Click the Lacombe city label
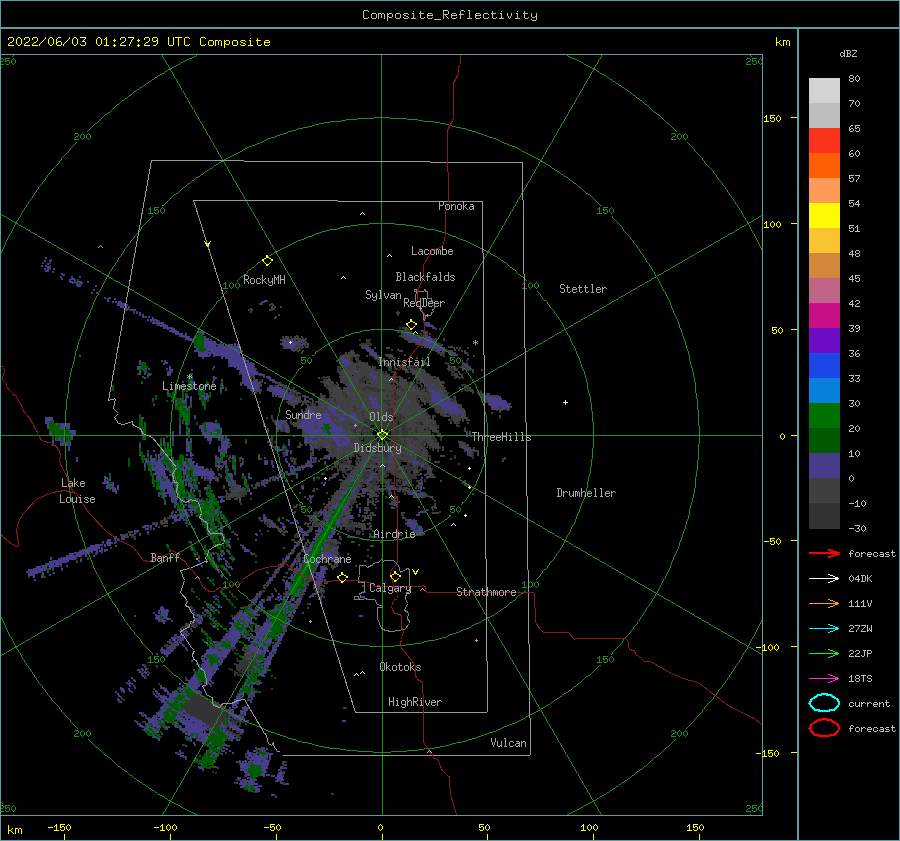The height and width of the screenshot is (841, 900). point(432,251)
